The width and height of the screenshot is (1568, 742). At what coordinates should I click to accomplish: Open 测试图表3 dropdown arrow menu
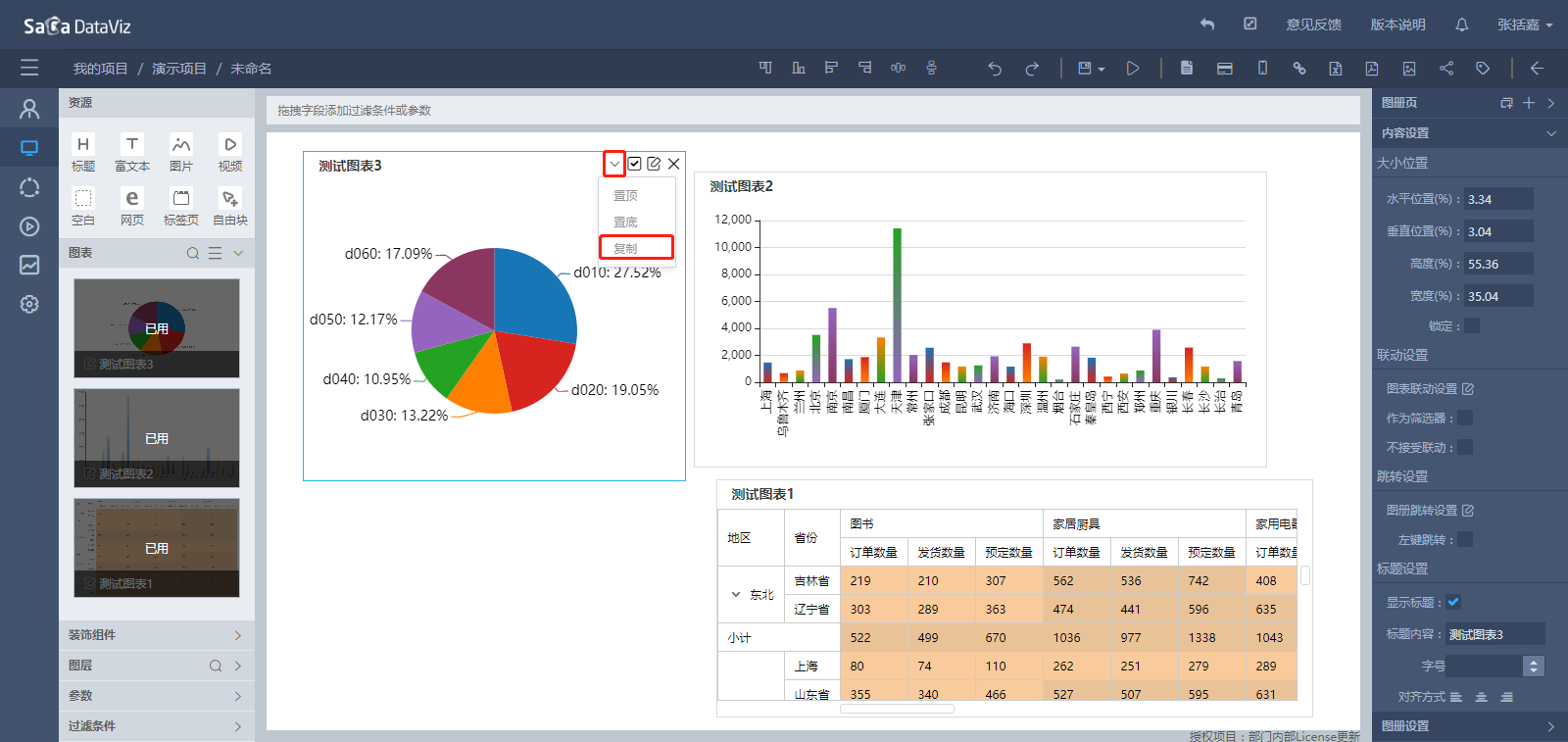614,164
